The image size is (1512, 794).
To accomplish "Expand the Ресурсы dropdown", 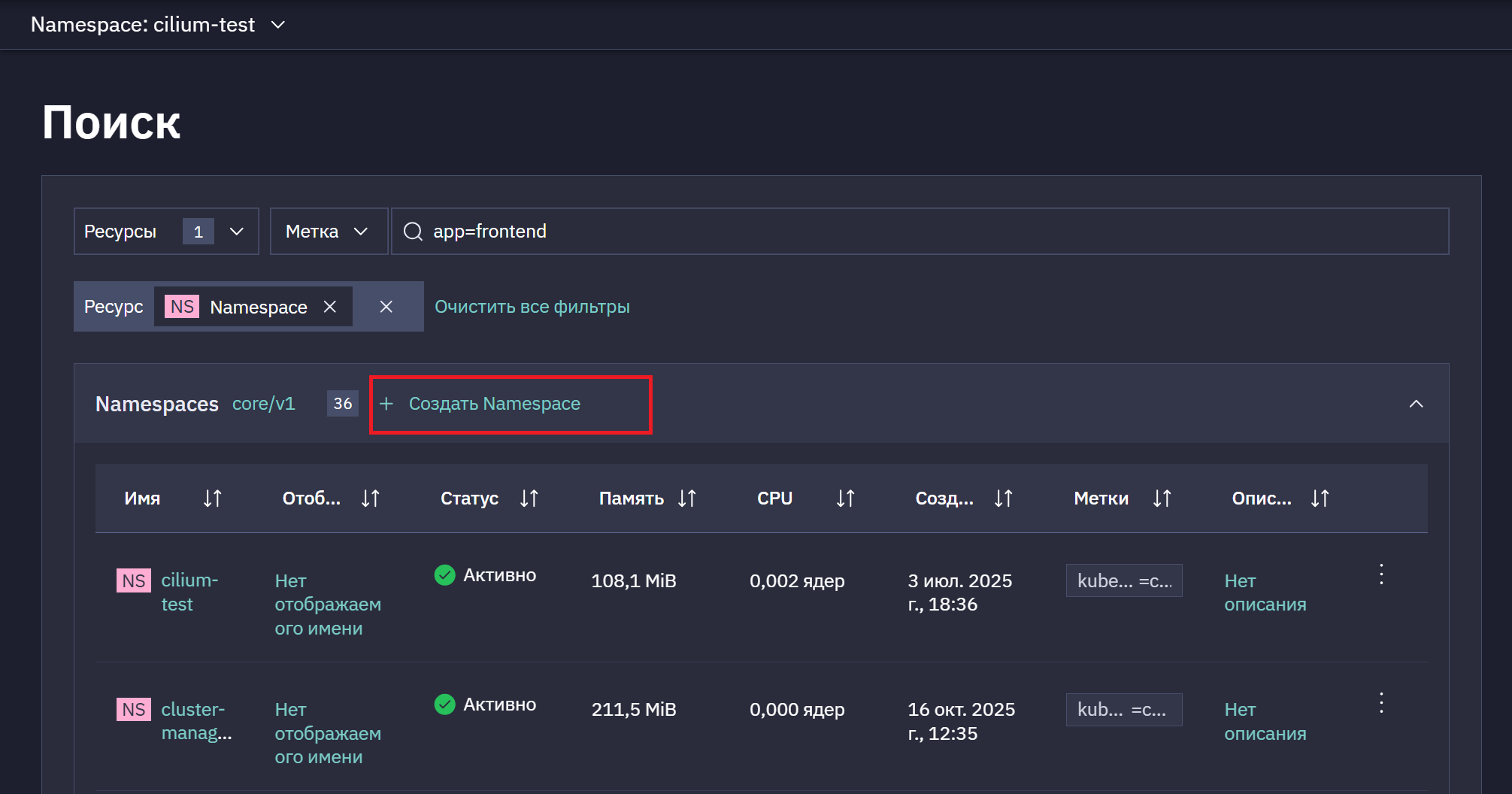I will [x=166, y=232].
